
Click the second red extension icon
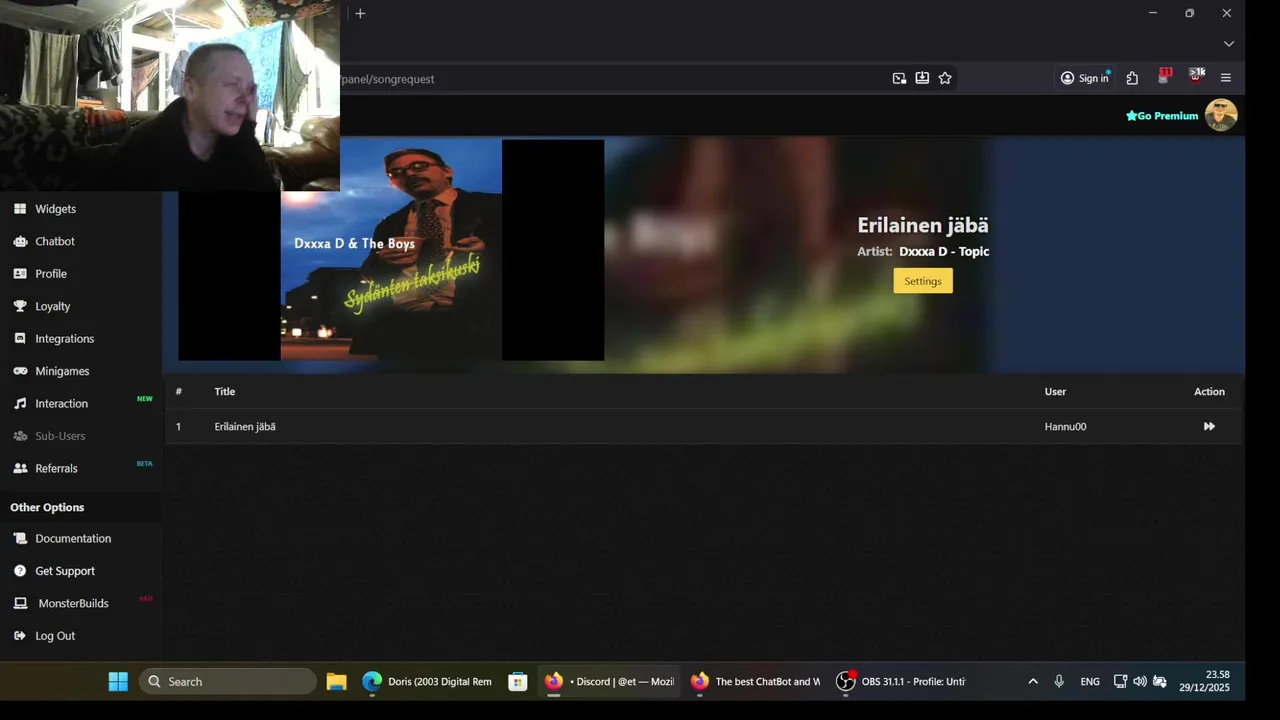(1196, 76)
